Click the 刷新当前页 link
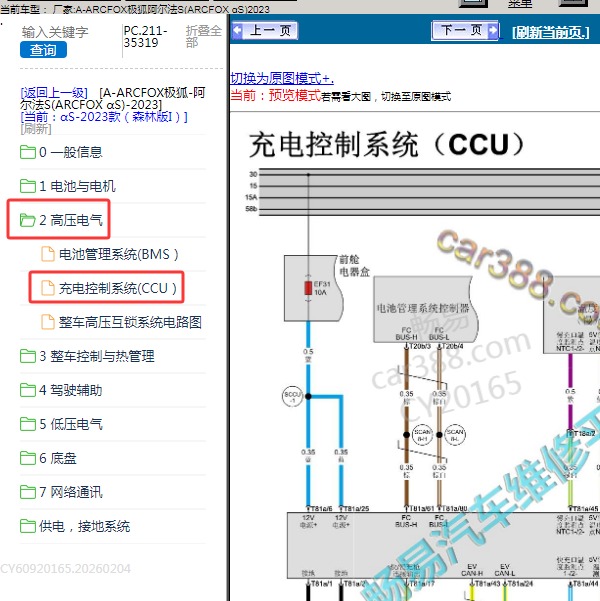Screen dimensions: 600x601 coord(550,33)
